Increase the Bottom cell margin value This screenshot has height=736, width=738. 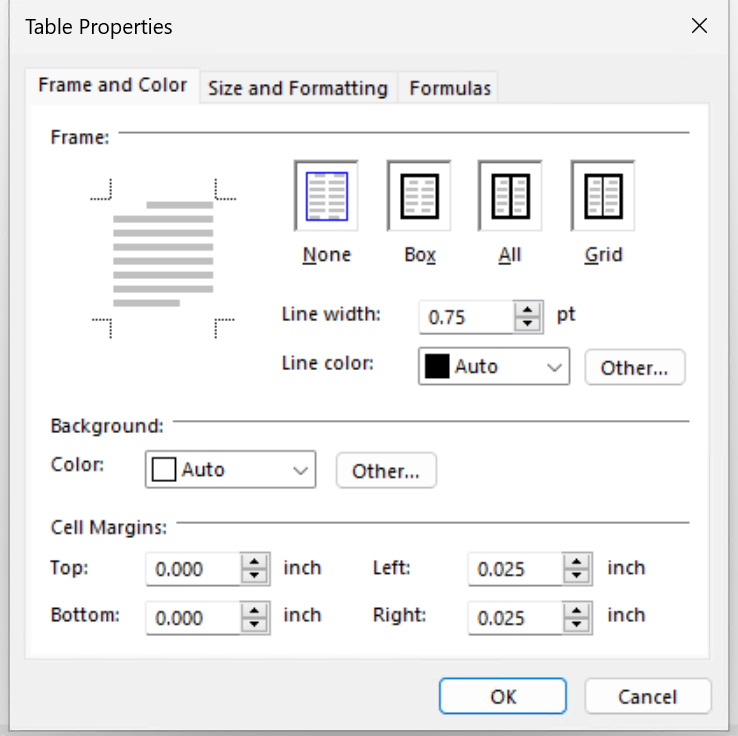[x=257, y=610]
